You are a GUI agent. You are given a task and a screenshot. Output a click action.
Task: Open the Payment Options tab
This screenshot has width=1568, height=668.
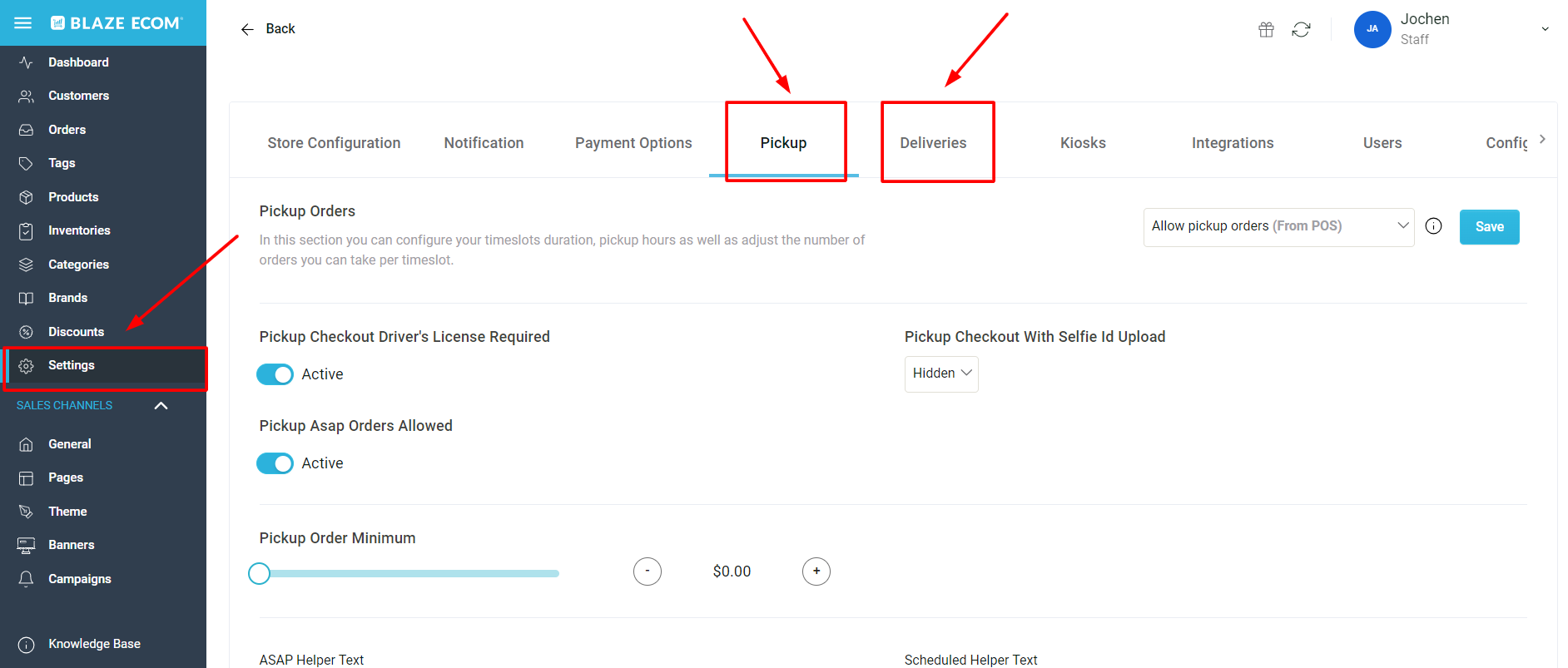[x=633, y=142]
